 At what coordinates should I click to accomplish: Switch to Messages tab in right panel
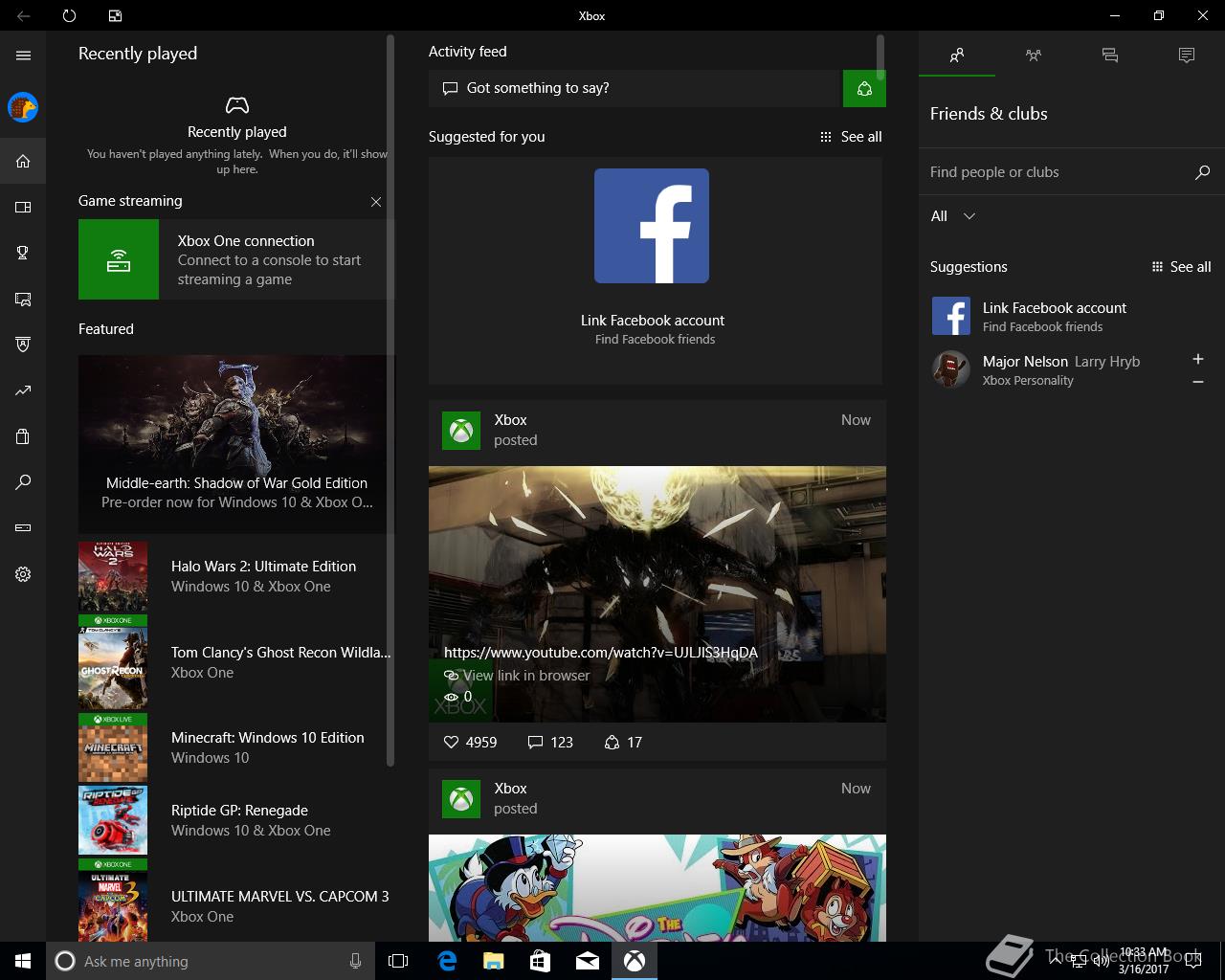pos(1110,56)
